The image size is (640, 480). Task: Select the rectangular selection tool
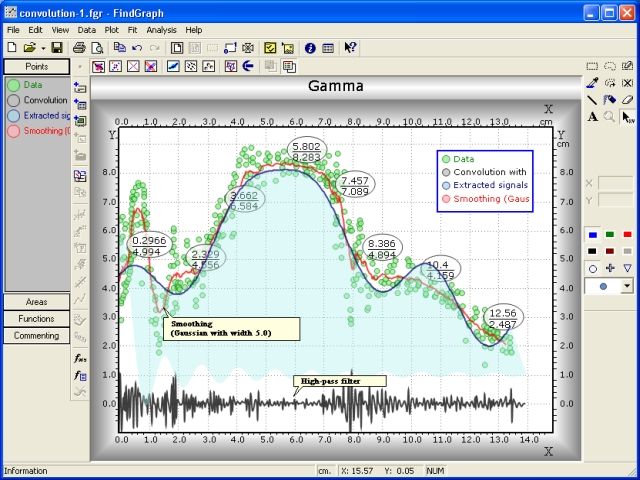592,66
